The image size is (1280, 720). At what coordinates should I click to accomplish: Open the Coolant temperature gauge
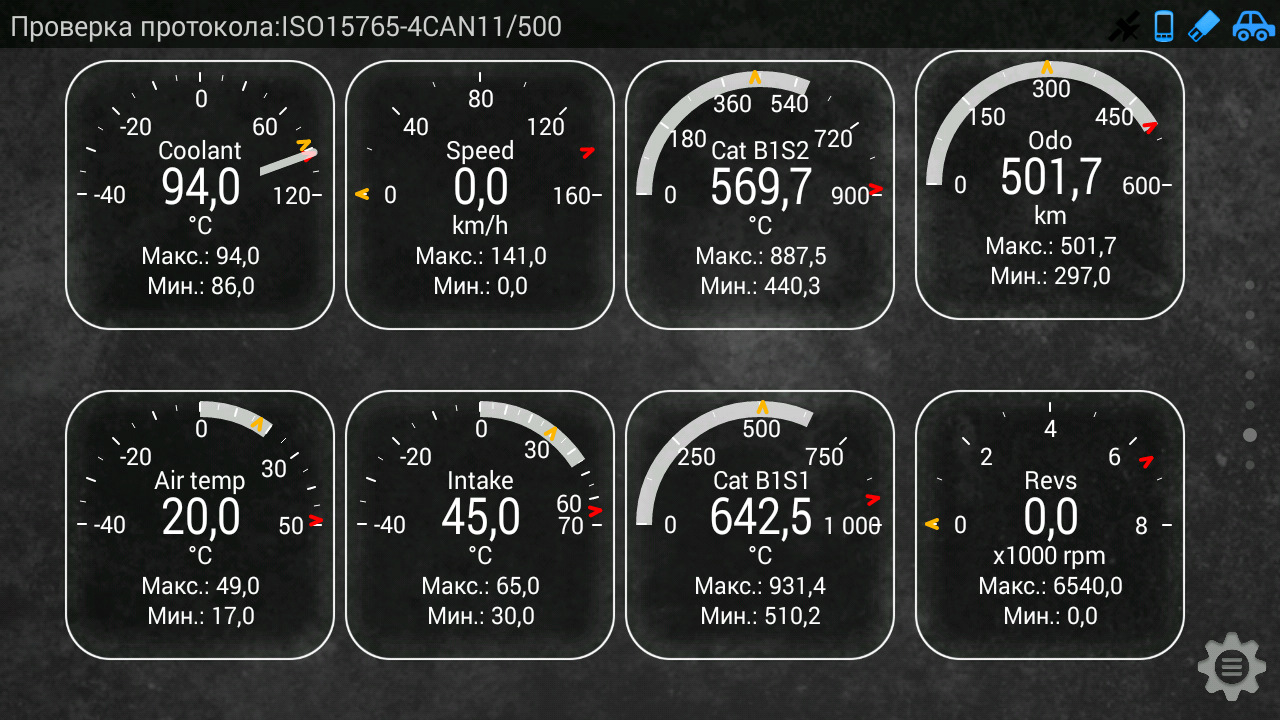(200, 195)
